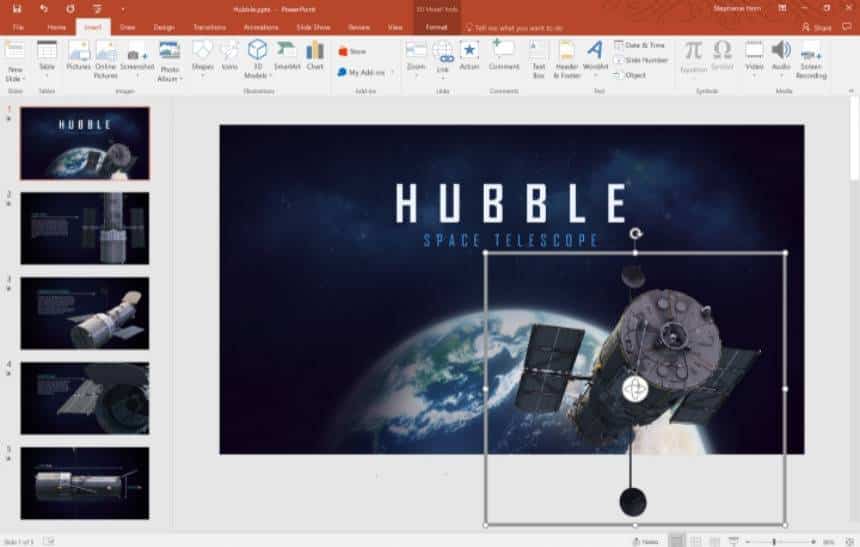The height and width of the screenshot is (547, 860).
Task: Select the Review tab
Action: (x=359, y=27)
